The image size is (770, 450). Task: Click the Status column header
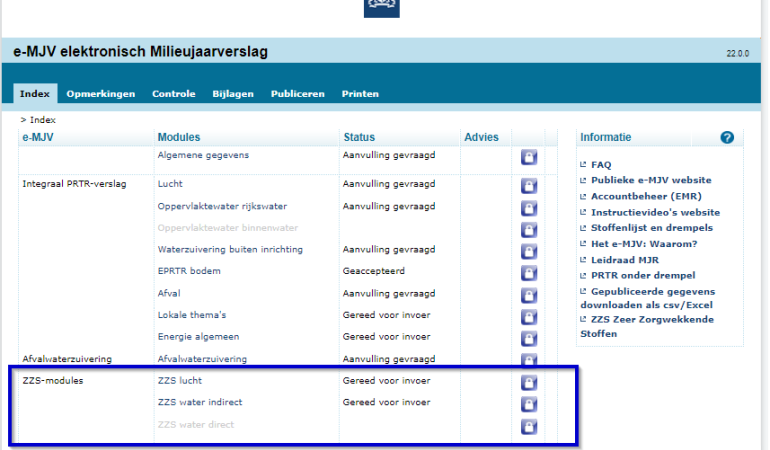click(x=359, y=138)
